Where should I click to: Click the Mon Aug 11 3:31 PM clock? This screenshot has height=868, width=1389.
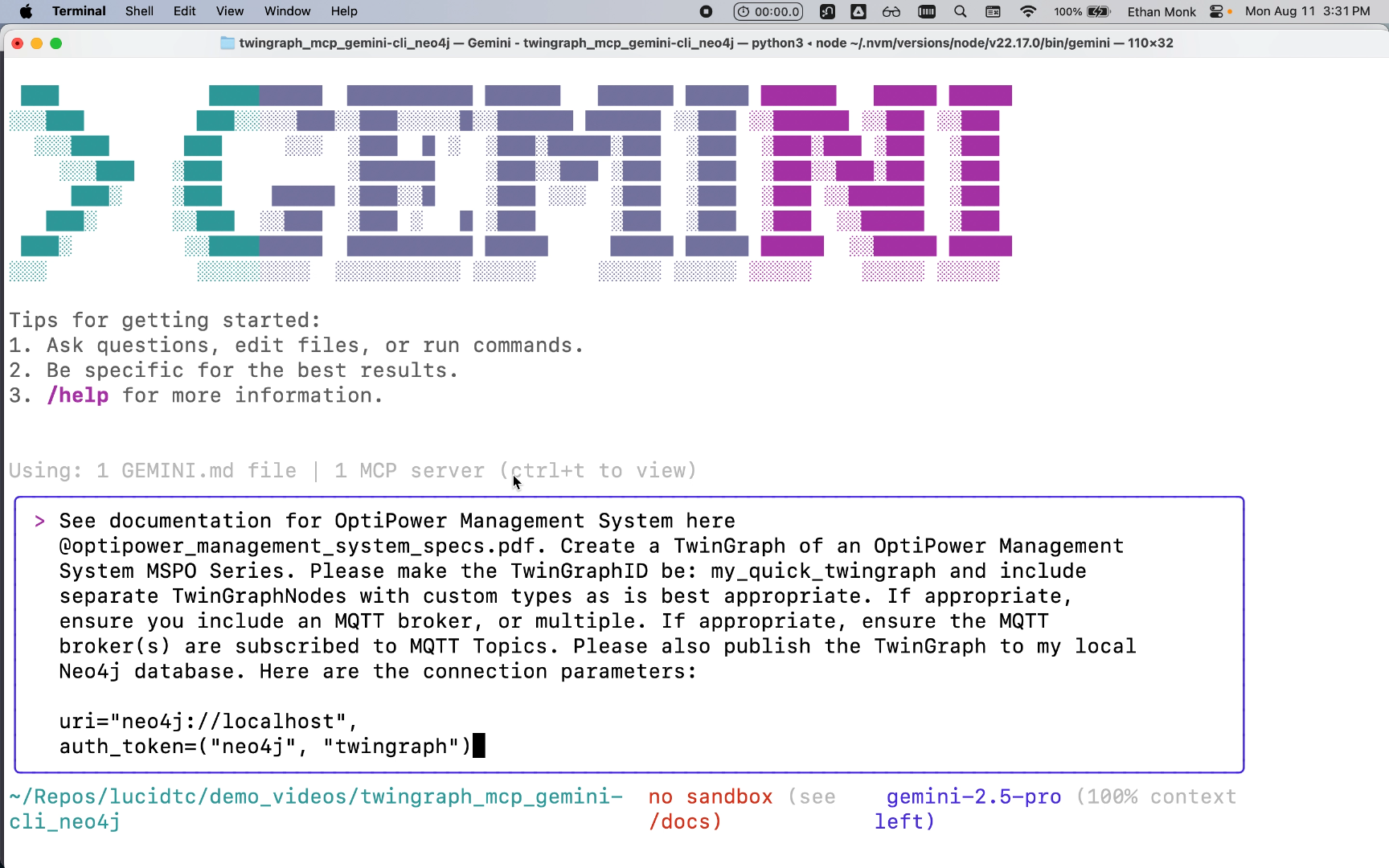[1308, 11]
